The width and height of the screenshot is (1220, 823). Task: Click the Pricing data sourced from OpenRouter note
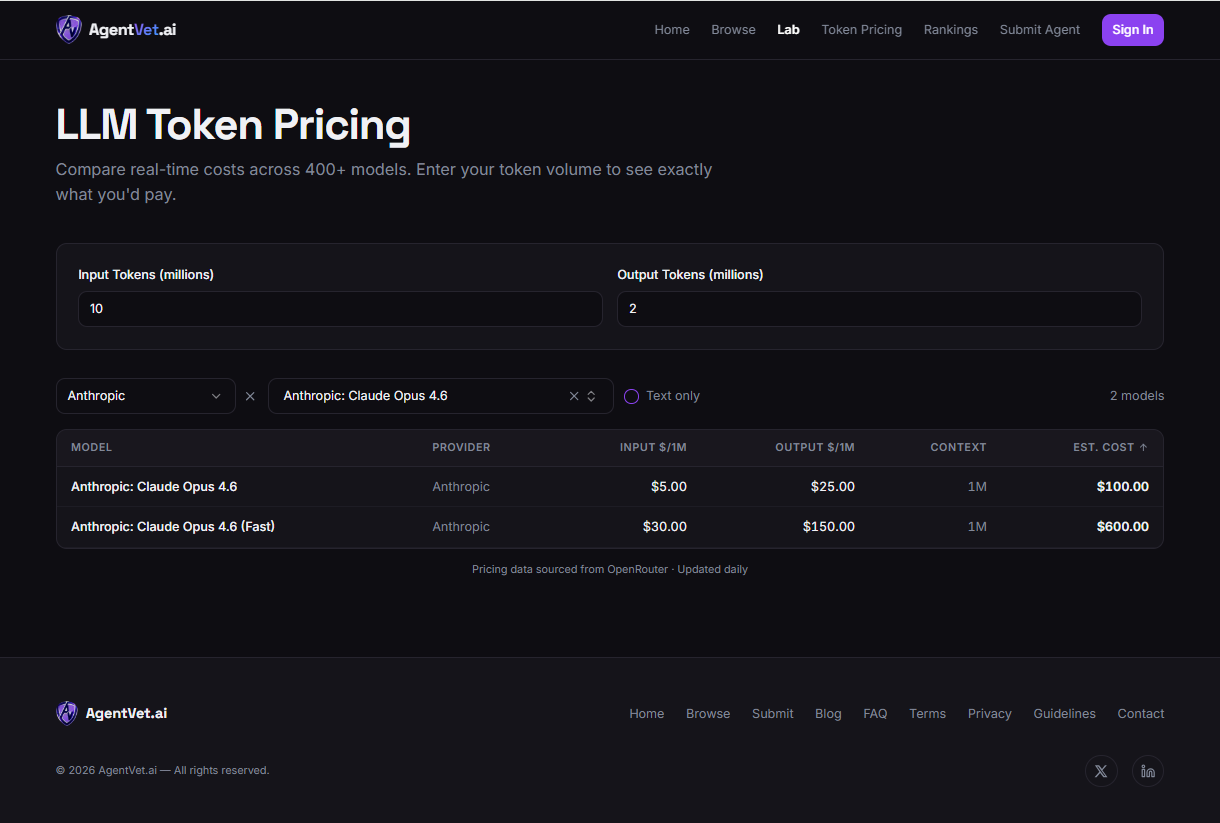tap(610, 569)
